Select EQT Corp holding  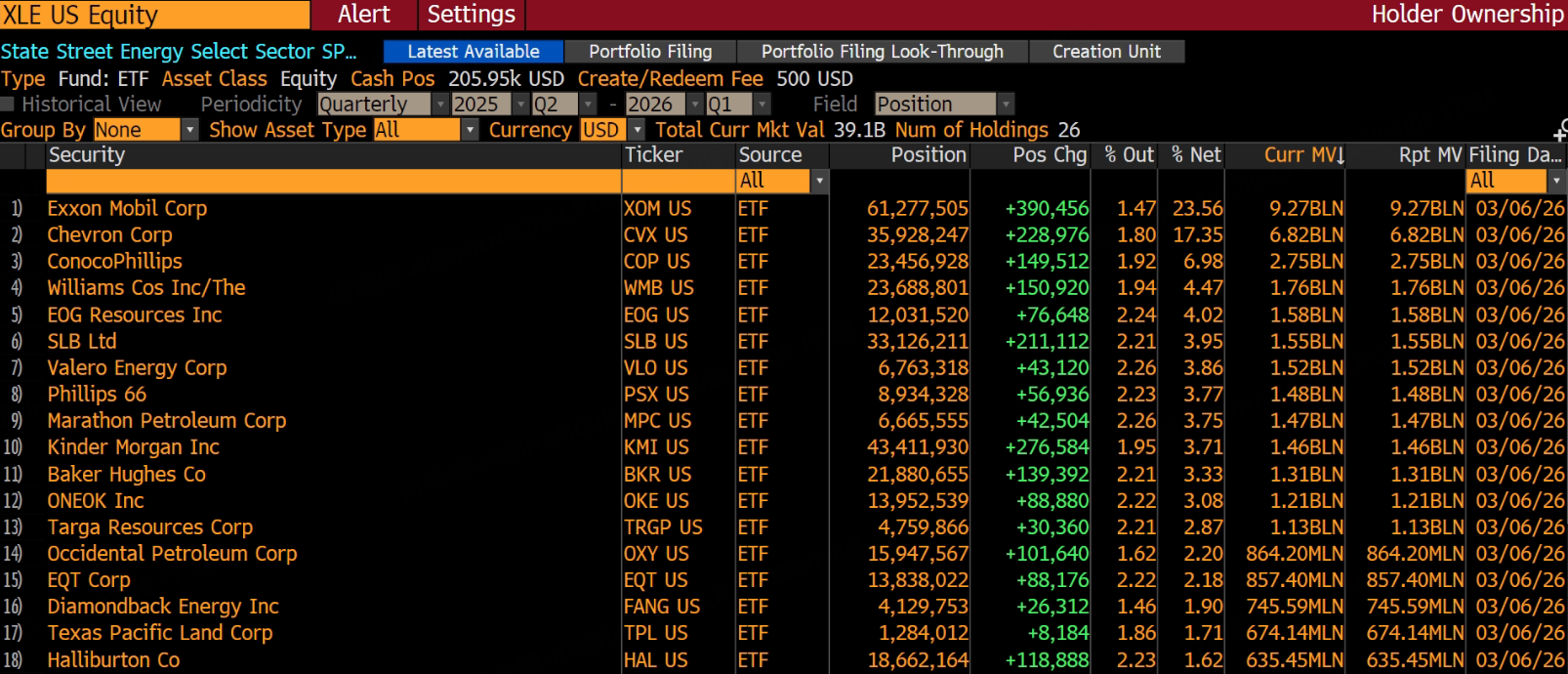(x=89, y=580)
